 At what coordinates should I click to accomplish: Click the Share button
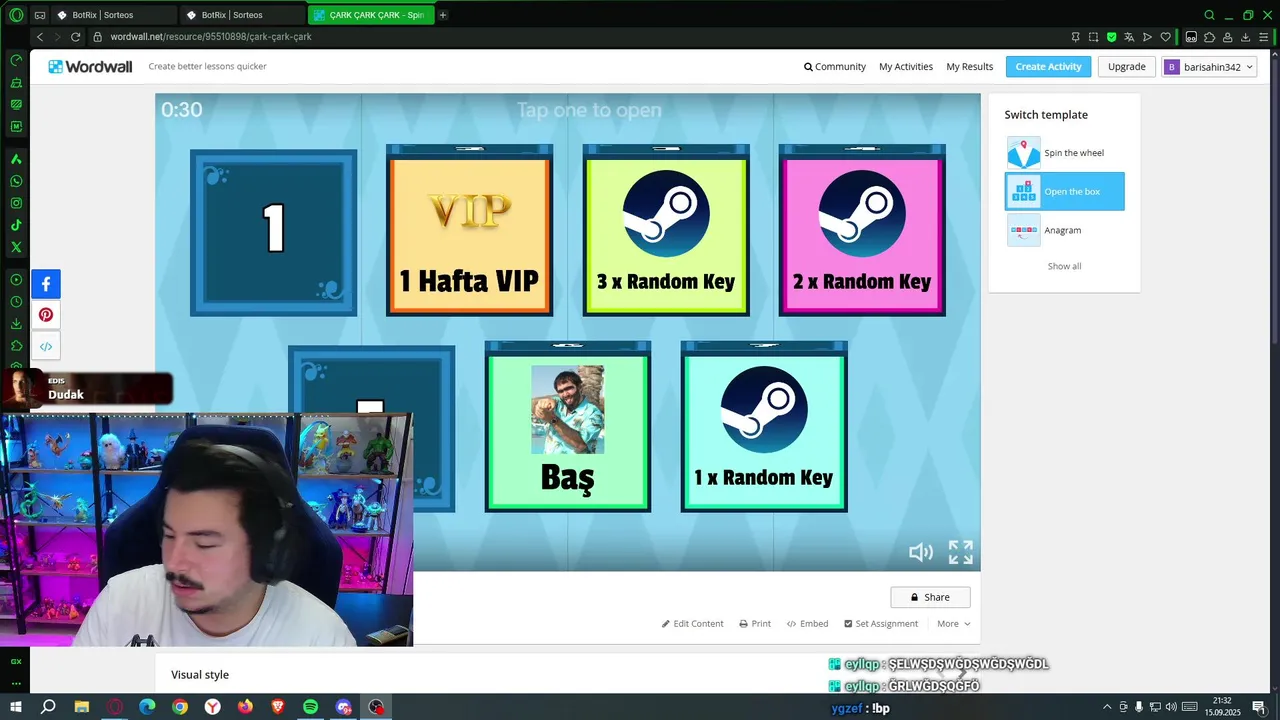click(x=930, y=597)
